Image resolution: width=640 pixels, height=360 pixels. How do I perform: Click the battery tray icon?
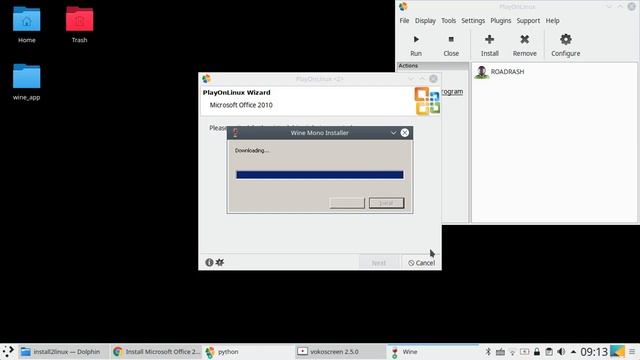525,351
